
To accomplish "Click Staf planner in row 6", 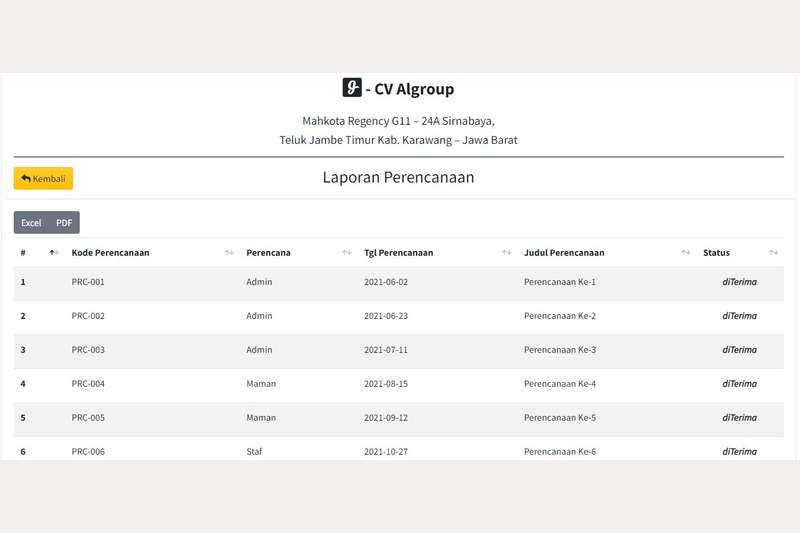I will (255, 452).
